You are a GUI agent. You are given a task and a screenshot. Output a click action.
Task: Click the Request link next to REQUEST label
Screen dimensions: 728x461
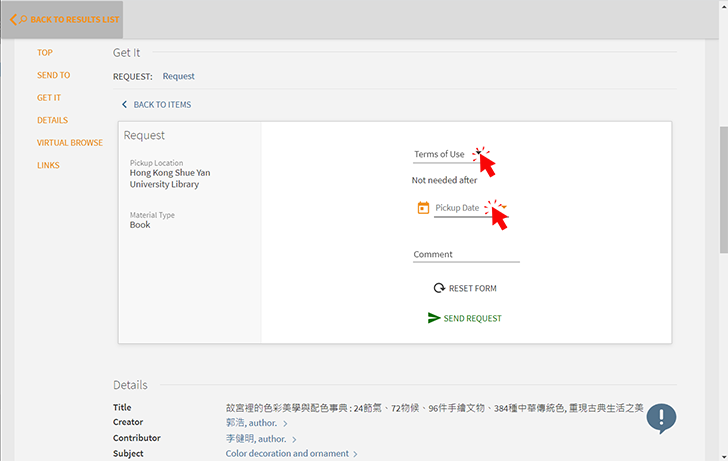pos(178,76)
